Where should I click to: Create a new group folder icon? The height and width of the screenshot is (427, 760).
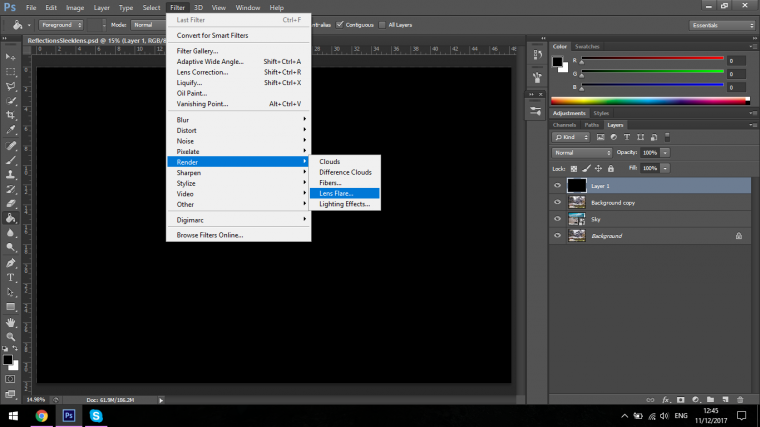(x=710, y=400)
